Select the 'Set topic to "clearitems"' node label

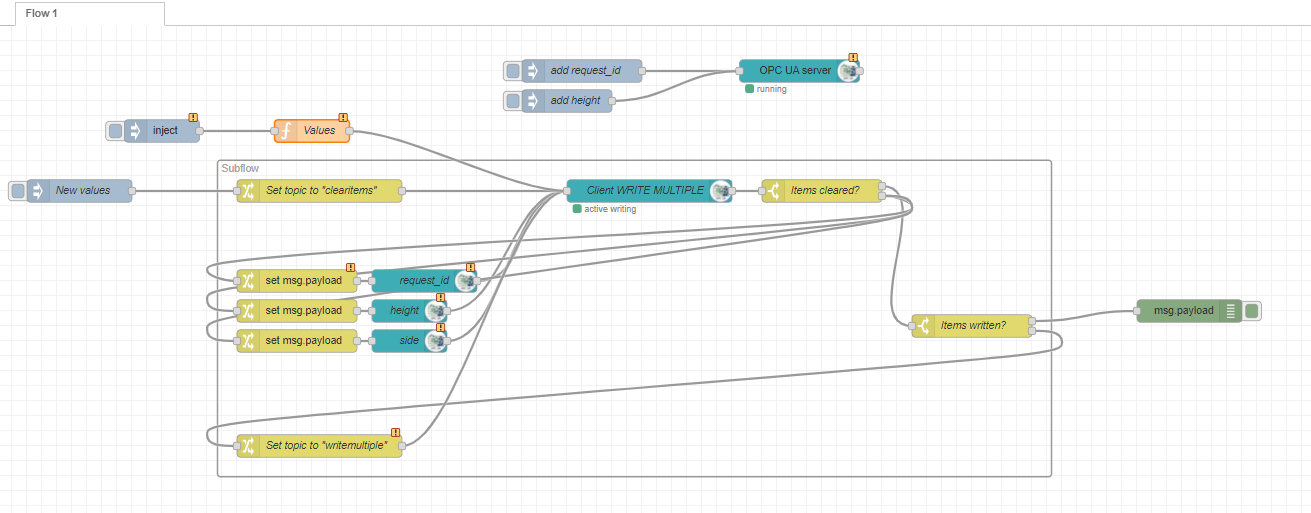coord(321,191)
